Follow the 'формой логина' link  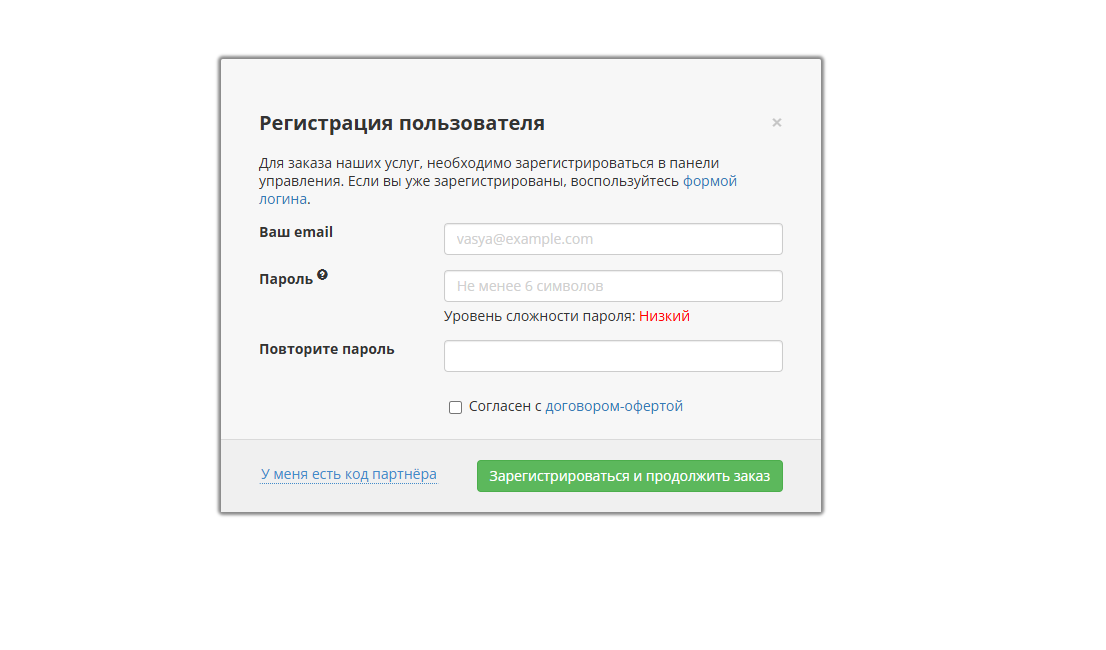click(709, 181)
